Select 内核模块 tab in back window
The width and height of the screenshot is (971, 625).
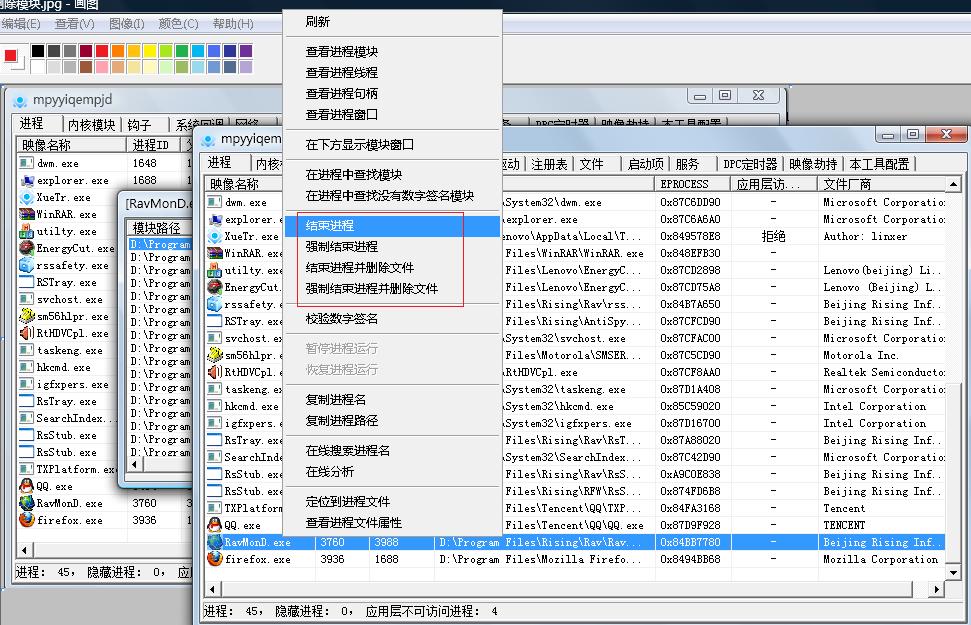click(91, 125)
